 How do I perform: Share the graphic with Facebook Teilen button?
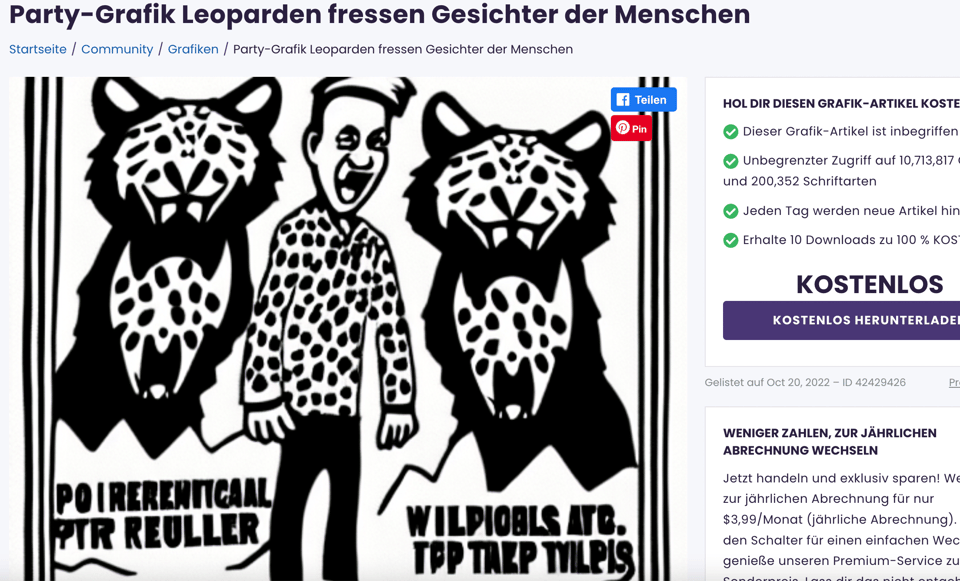coord(643,99)
